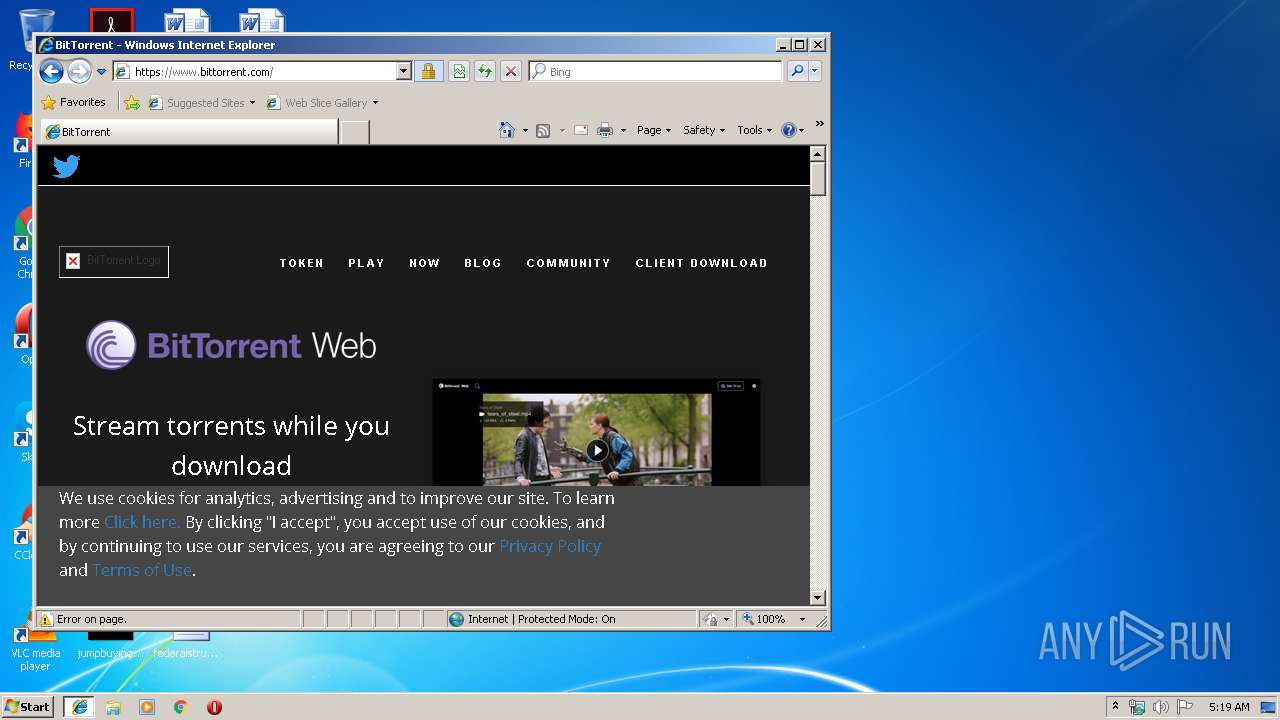Open Web Slice Gallery link
Image resolution: width=1280 pixels, height=720 pixels.
[x=323, y=103]
